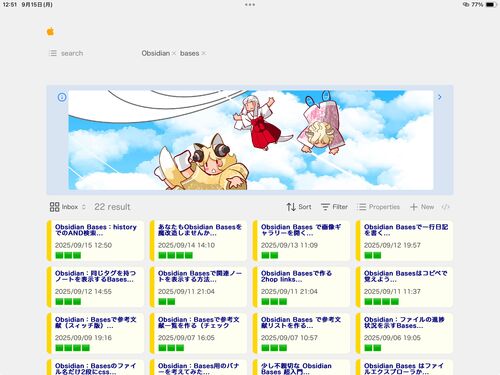Open card 'Obsidian：Basesで参考文献一覧を作る（チェック'
The height and width of the screenshot is (375, 500).
(199, 333)
